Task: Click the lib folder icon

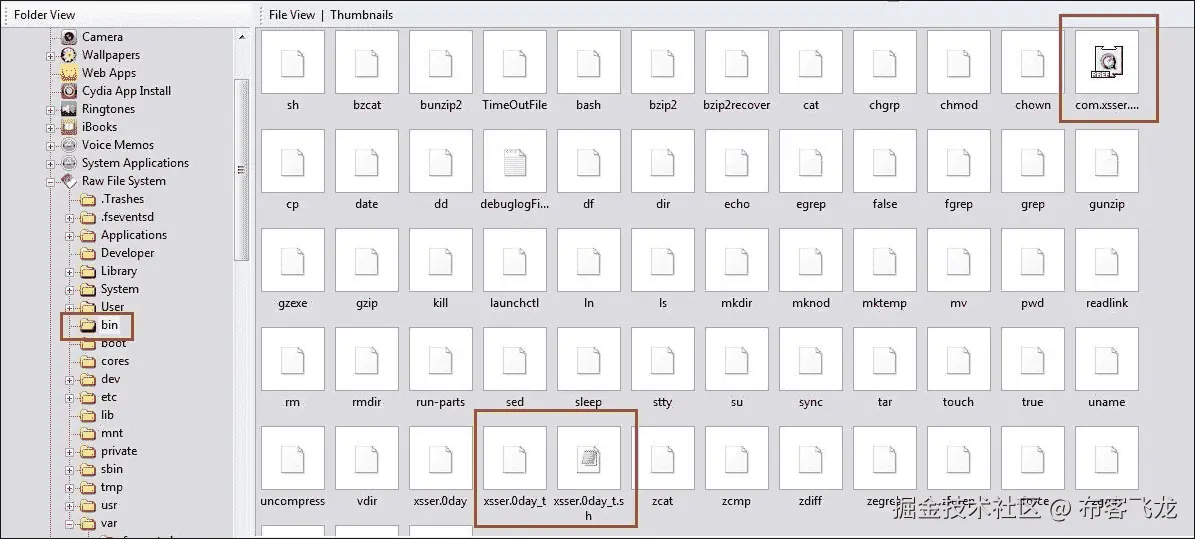Action: point(88,415)
